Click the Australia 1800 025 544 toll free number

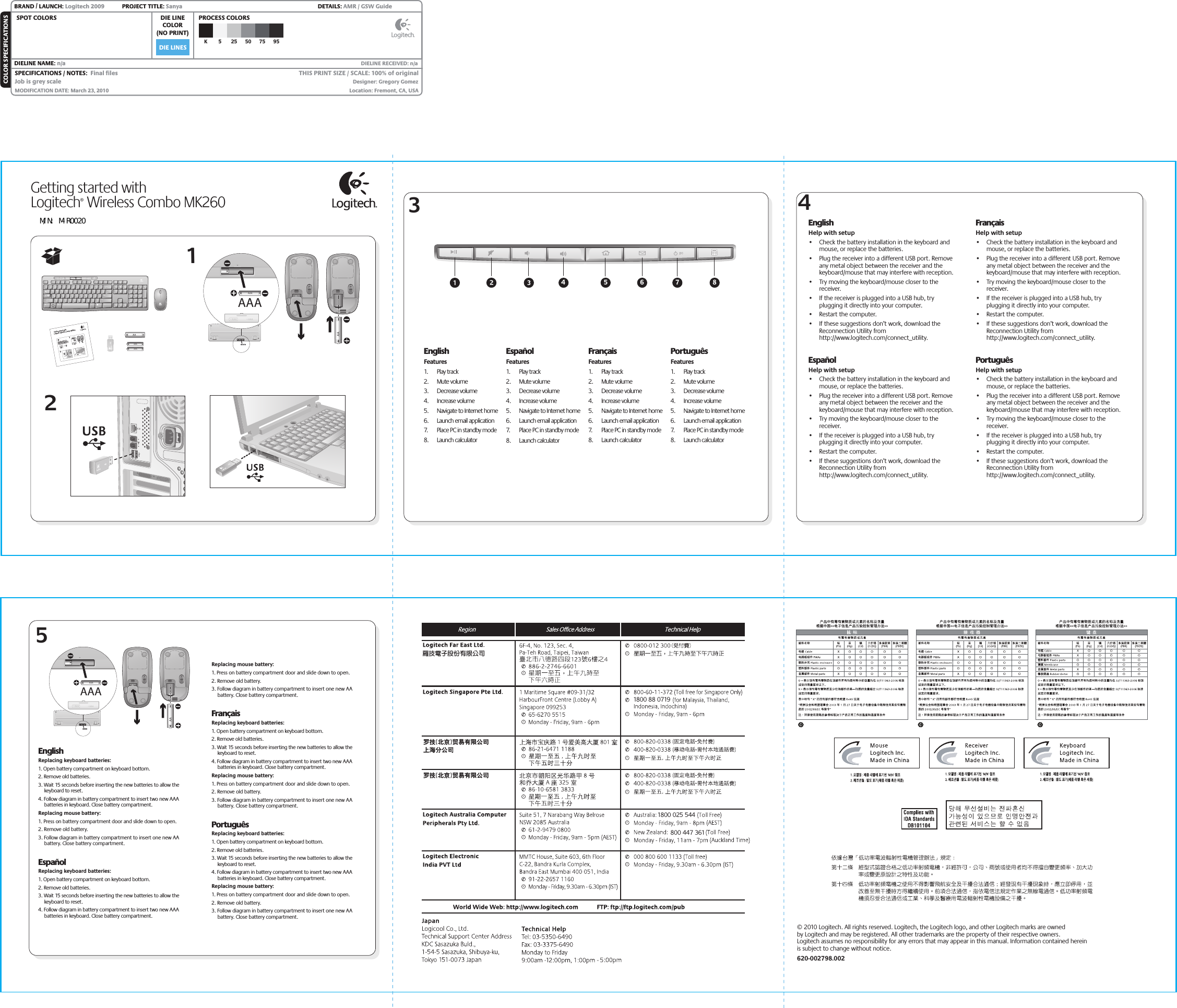[677, 815]
